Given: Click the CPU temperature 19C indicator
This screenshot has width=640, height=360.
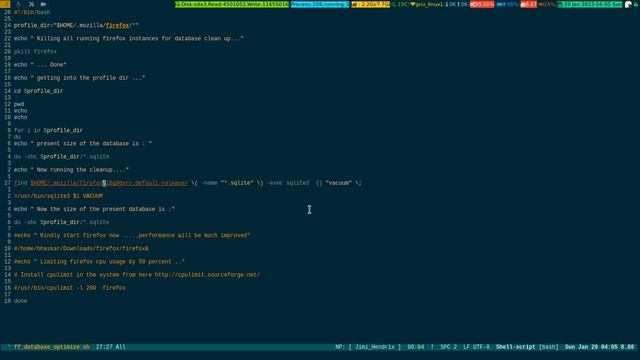Looking at the screenshot, I should coord(400,4).
